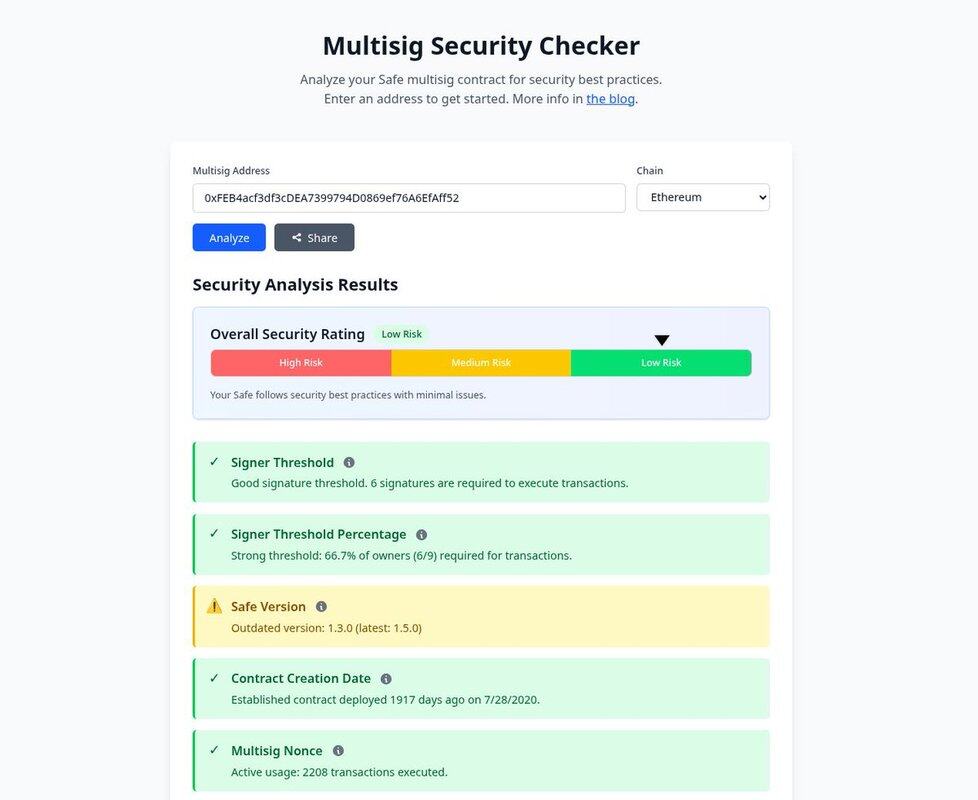This screenshot has height=800, width=978.
Task: Click the checkmark icon on Signer Threshold
Action: click(214, 462)
